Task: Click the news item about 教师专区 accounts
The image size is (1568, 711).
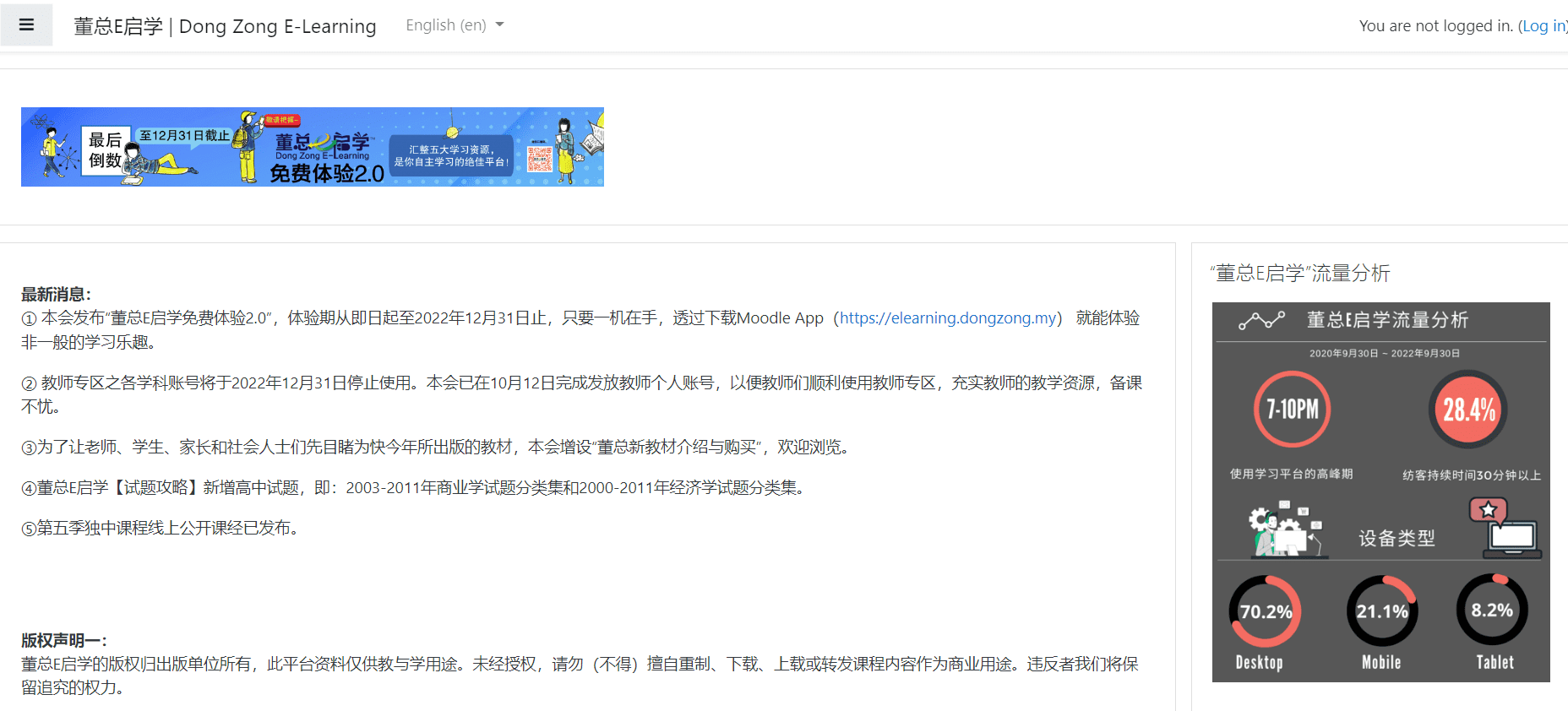Action: coord(581,395)
